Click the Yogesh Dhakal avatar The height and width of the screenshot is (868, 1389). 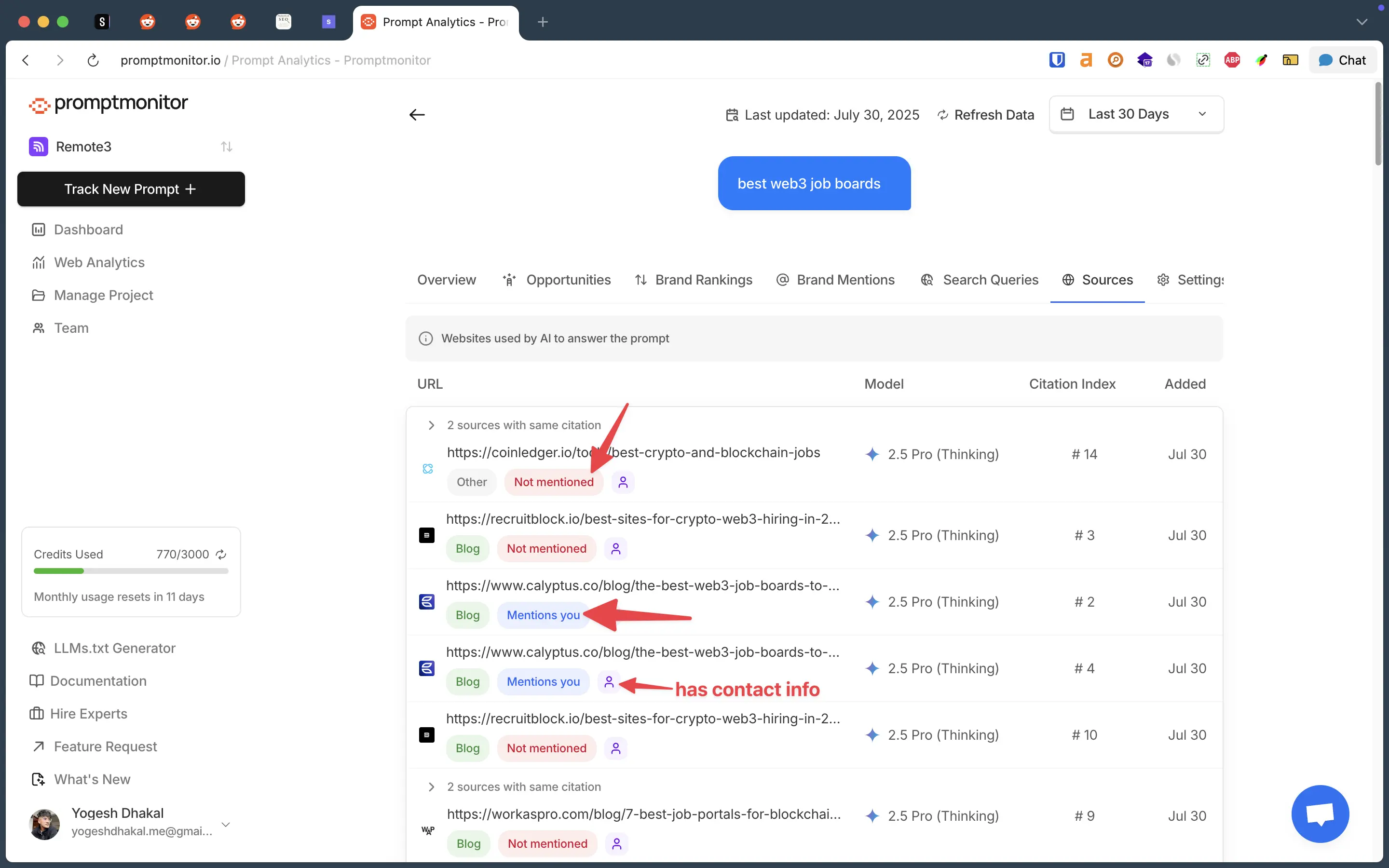[44, 825]
